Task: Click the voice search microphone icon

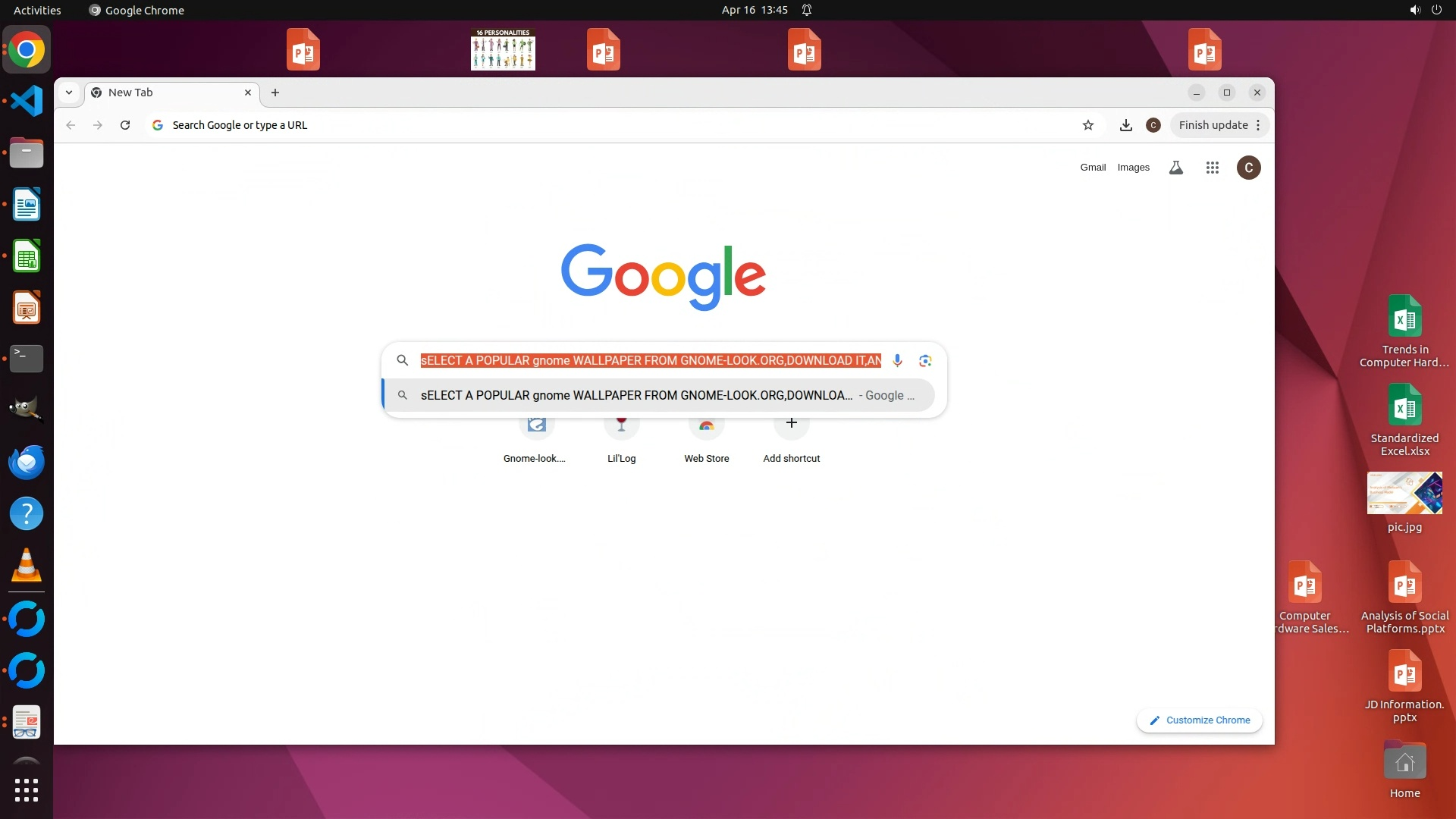Action: [897, 360]
